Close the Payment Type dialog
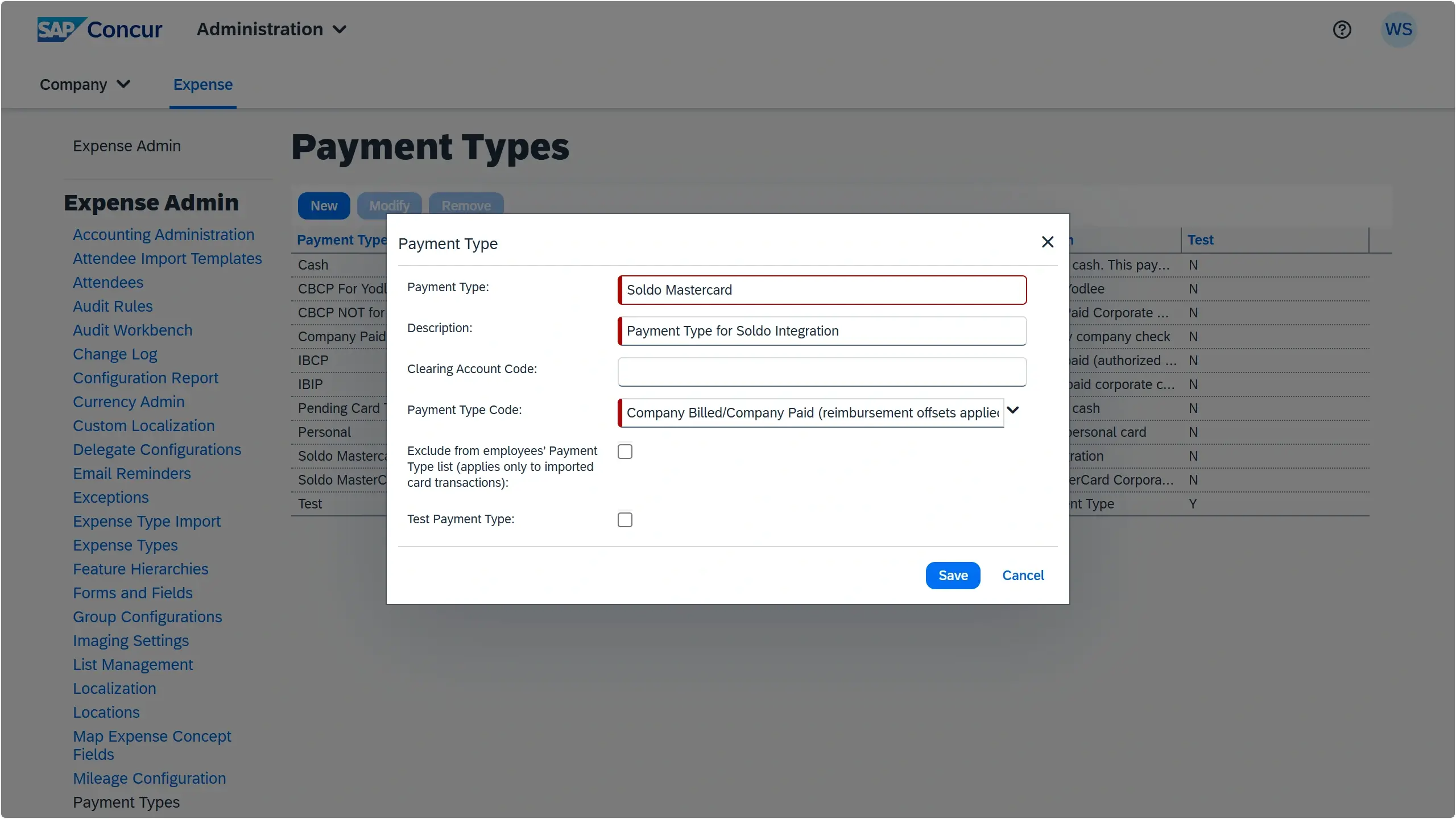This screenshot has width=1456, height=819. point(1048,242)
